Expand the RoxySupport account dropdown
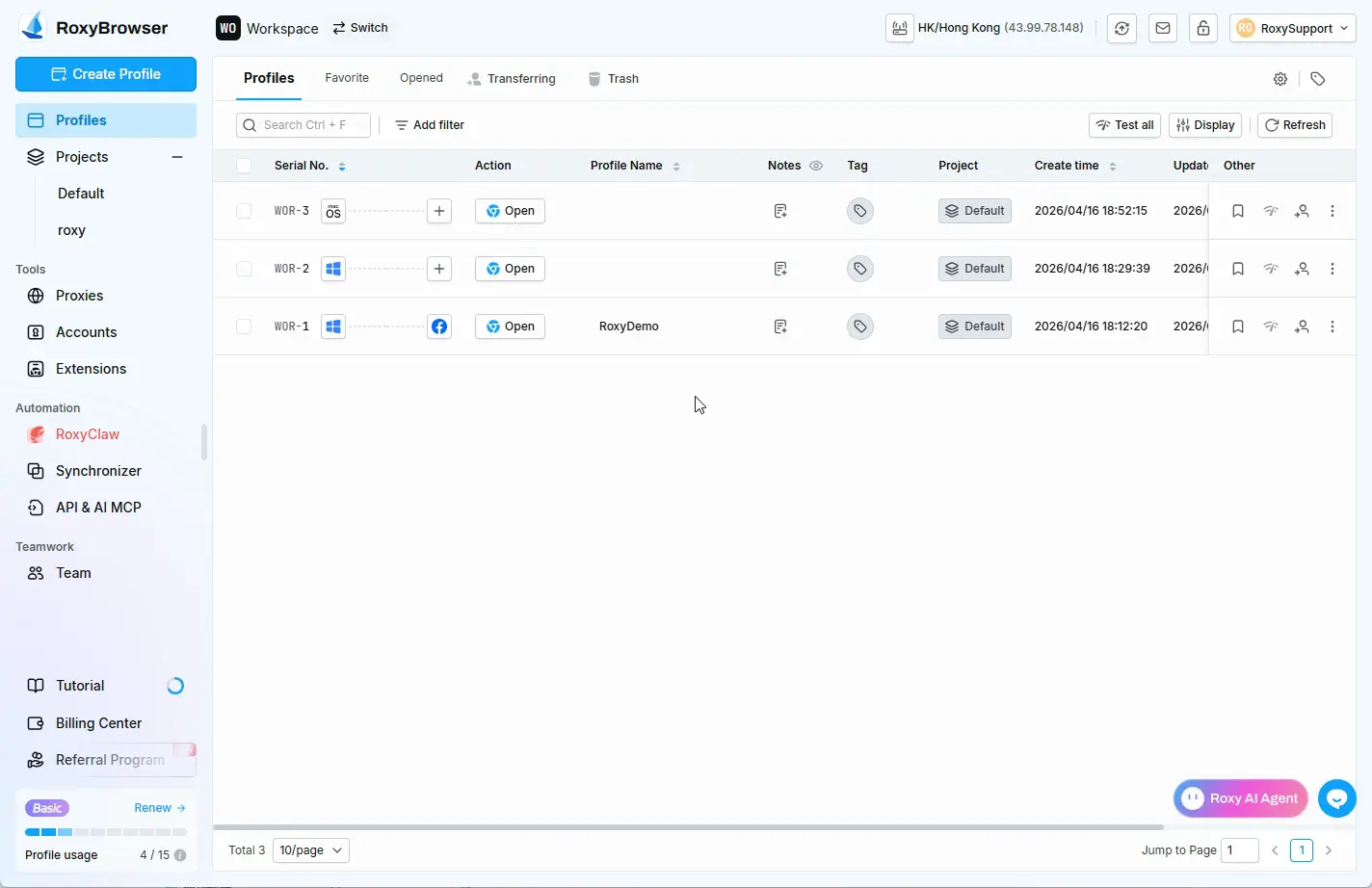Viewport: 1372px width, 888px height. point(1292,28)
